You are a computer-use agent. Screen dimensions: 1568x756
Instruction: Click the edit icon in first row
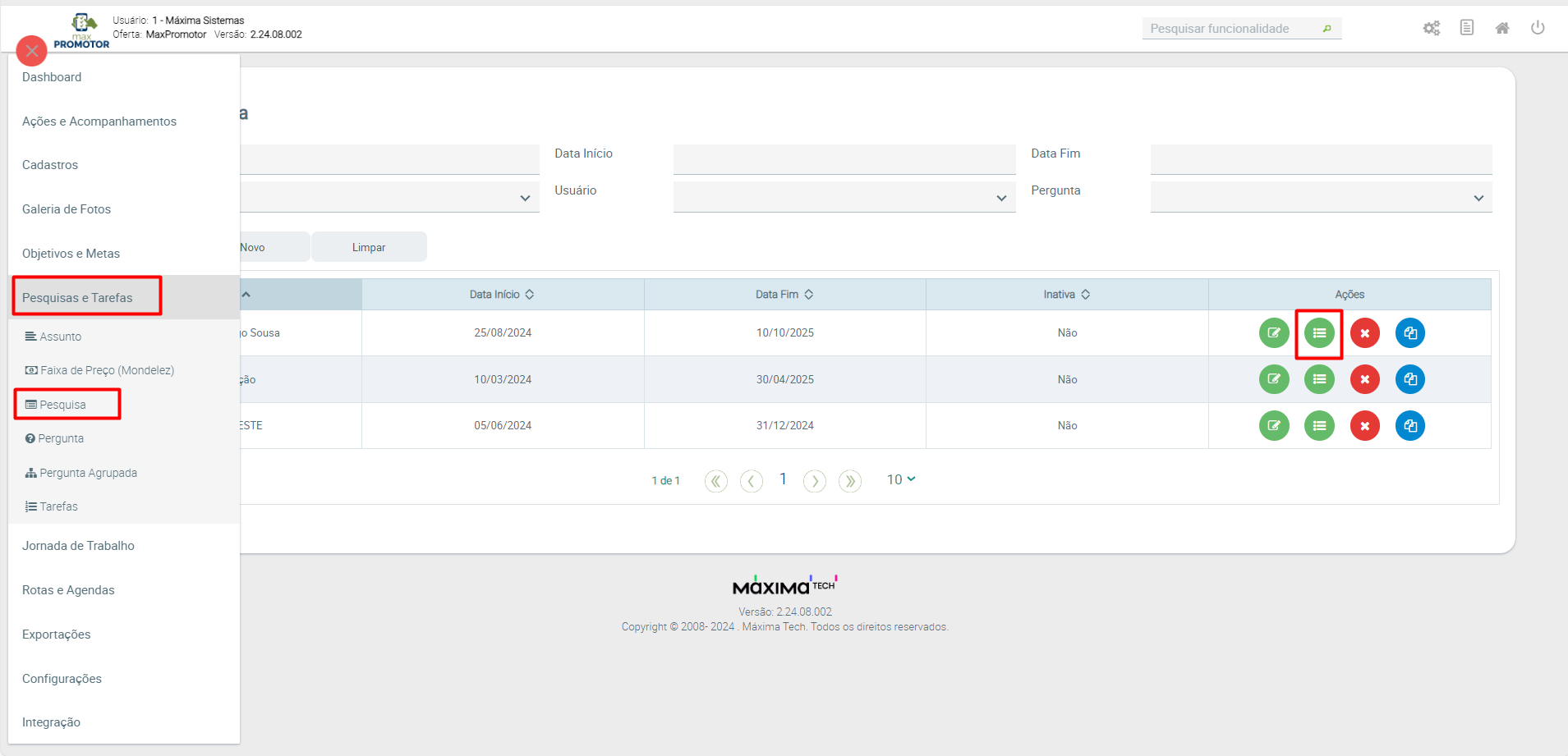pos(1274,333)
